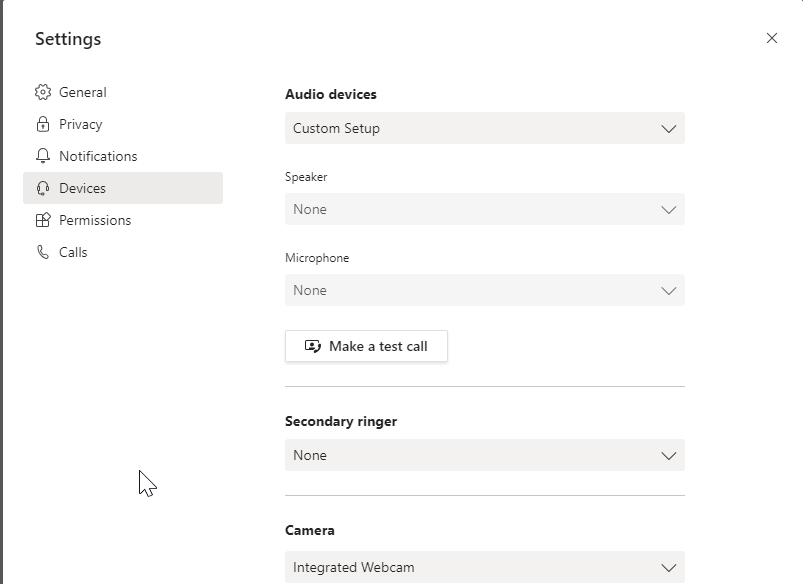The height and width of the screenshot is (584, 803).
Task: Open the Audio devices Custom Setup dropdown
Action: [x=484, y=128]
